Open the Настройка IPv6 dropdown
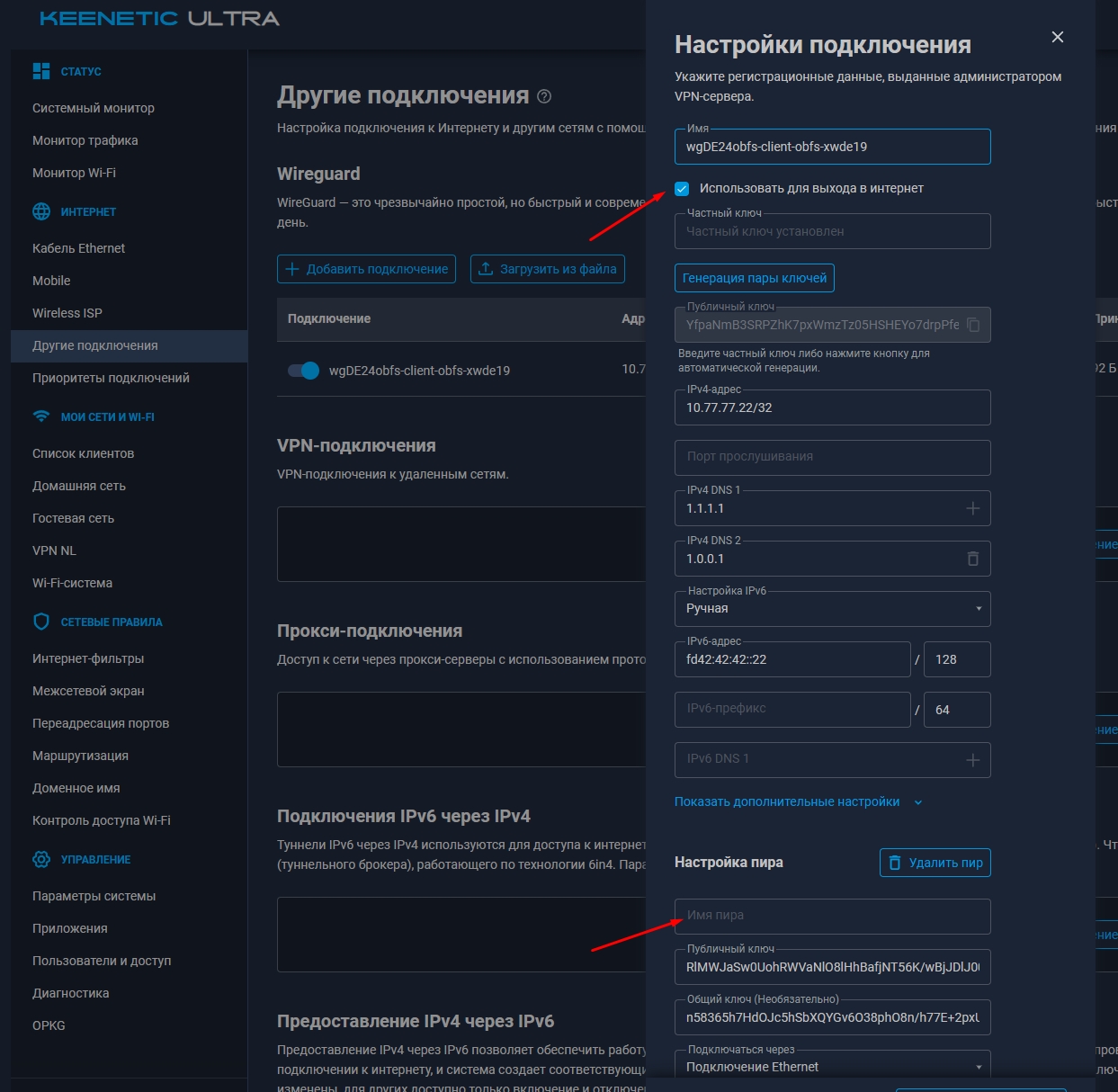 tap(979, 609)
